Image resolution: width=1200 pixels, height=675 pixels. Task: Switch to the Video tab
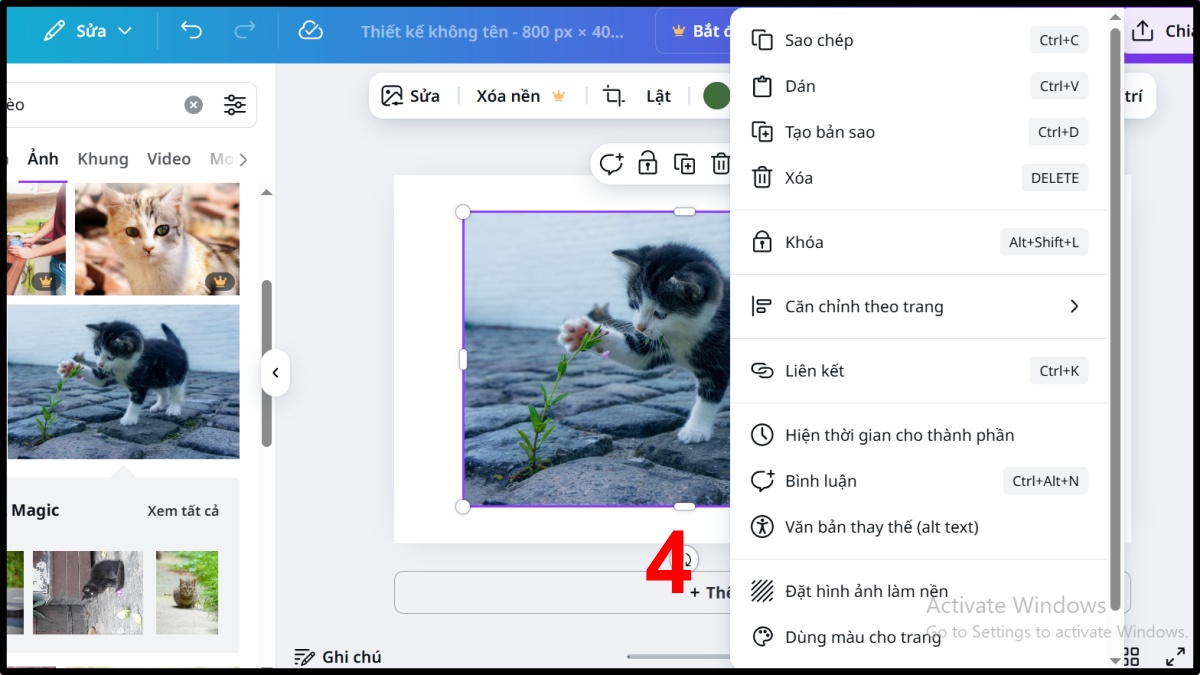[x=169, y=159]
